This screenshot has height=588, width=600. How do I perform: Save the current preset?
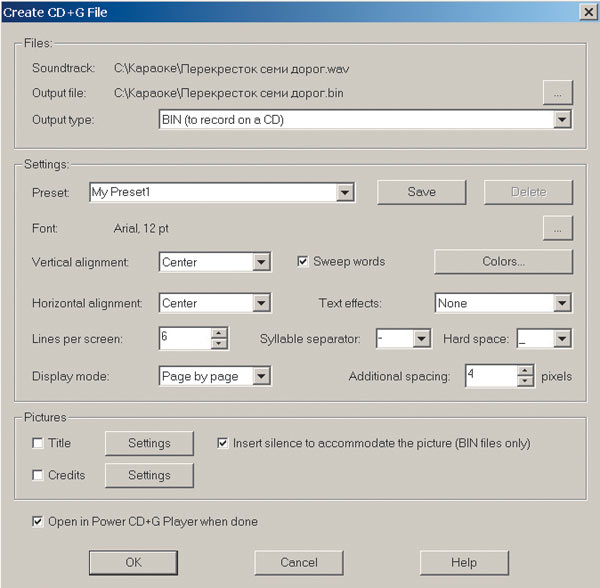[421, 192]
